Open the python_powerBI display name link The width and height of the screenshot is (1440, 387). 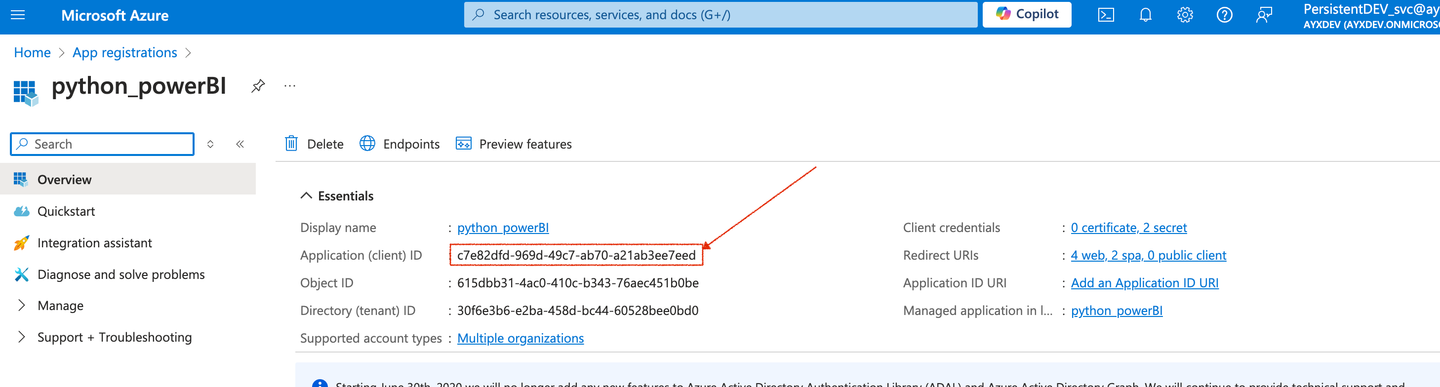(x=503, y=228)
